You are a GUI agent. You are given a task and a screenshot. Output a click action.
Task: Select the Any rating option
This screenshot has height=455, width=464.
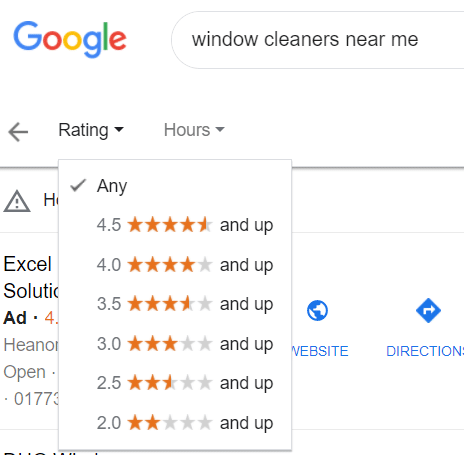point(175,186)
